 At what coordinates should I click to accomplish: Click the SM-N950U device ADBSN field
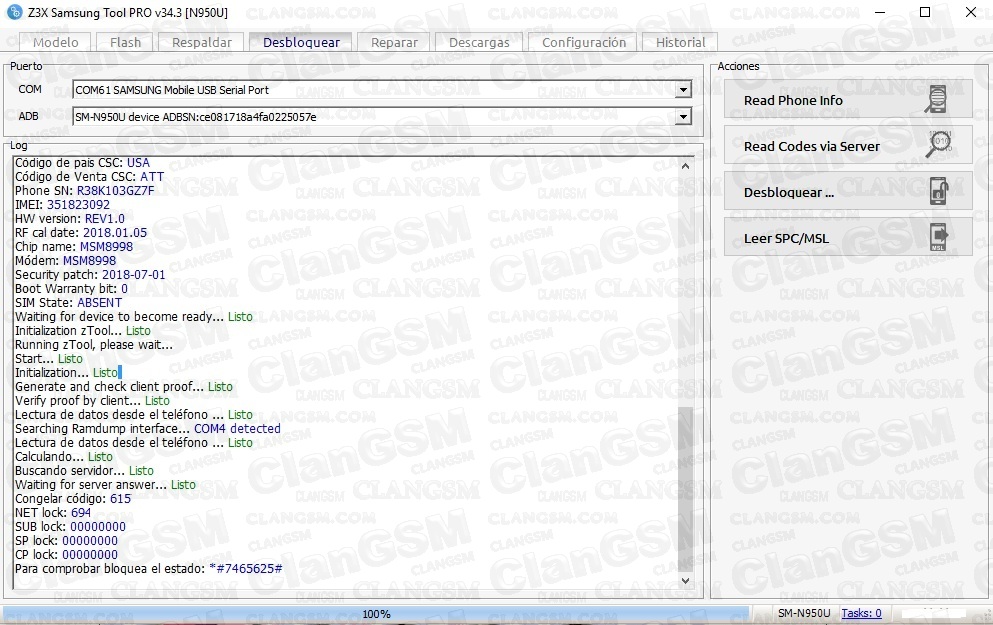click(x=381, y=117)
